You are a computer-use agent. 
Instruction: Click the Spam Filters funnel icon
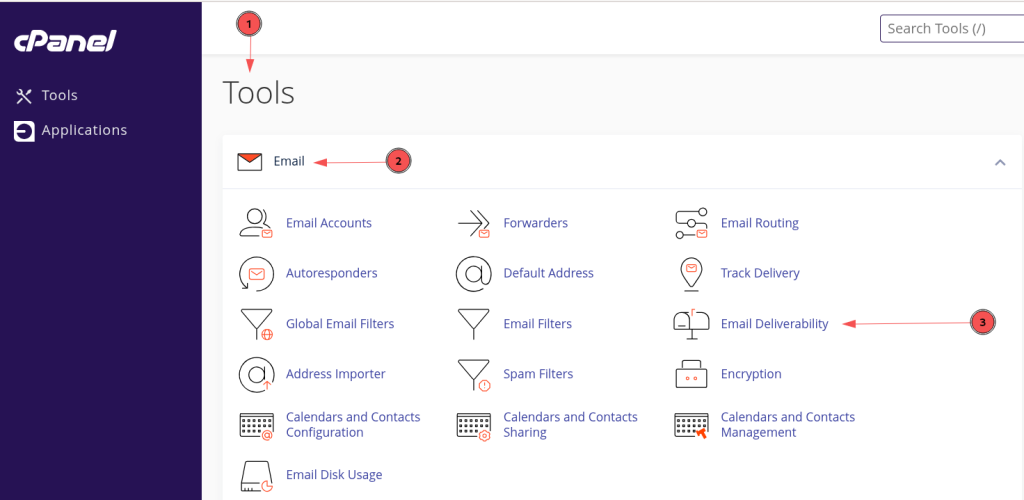473,375
